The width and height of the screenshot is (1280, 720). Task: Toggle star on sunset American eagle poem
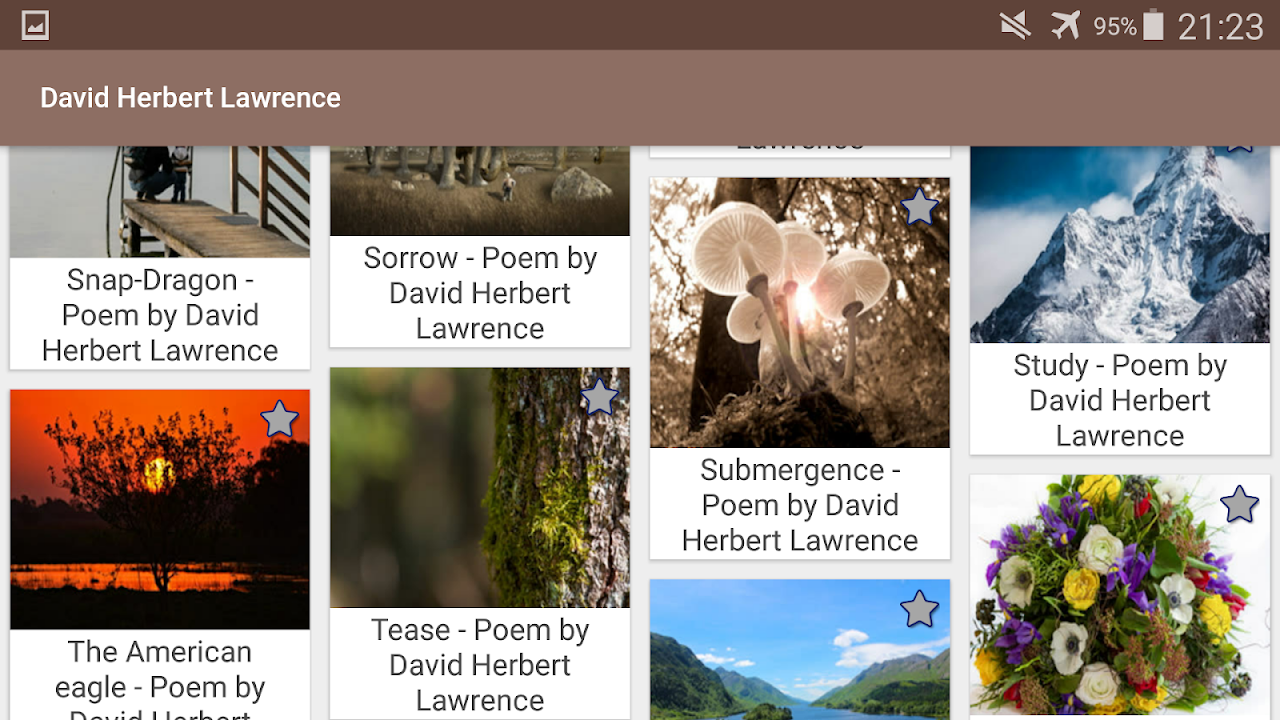[x=279, y=419]
